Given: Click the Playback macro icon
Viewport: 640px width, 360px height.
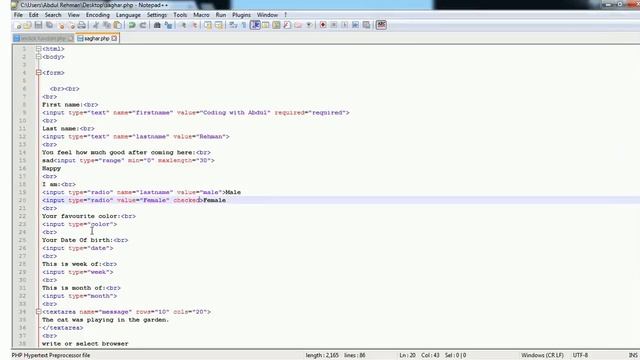Looking at the screenshot, I should (x=344, y=25).
